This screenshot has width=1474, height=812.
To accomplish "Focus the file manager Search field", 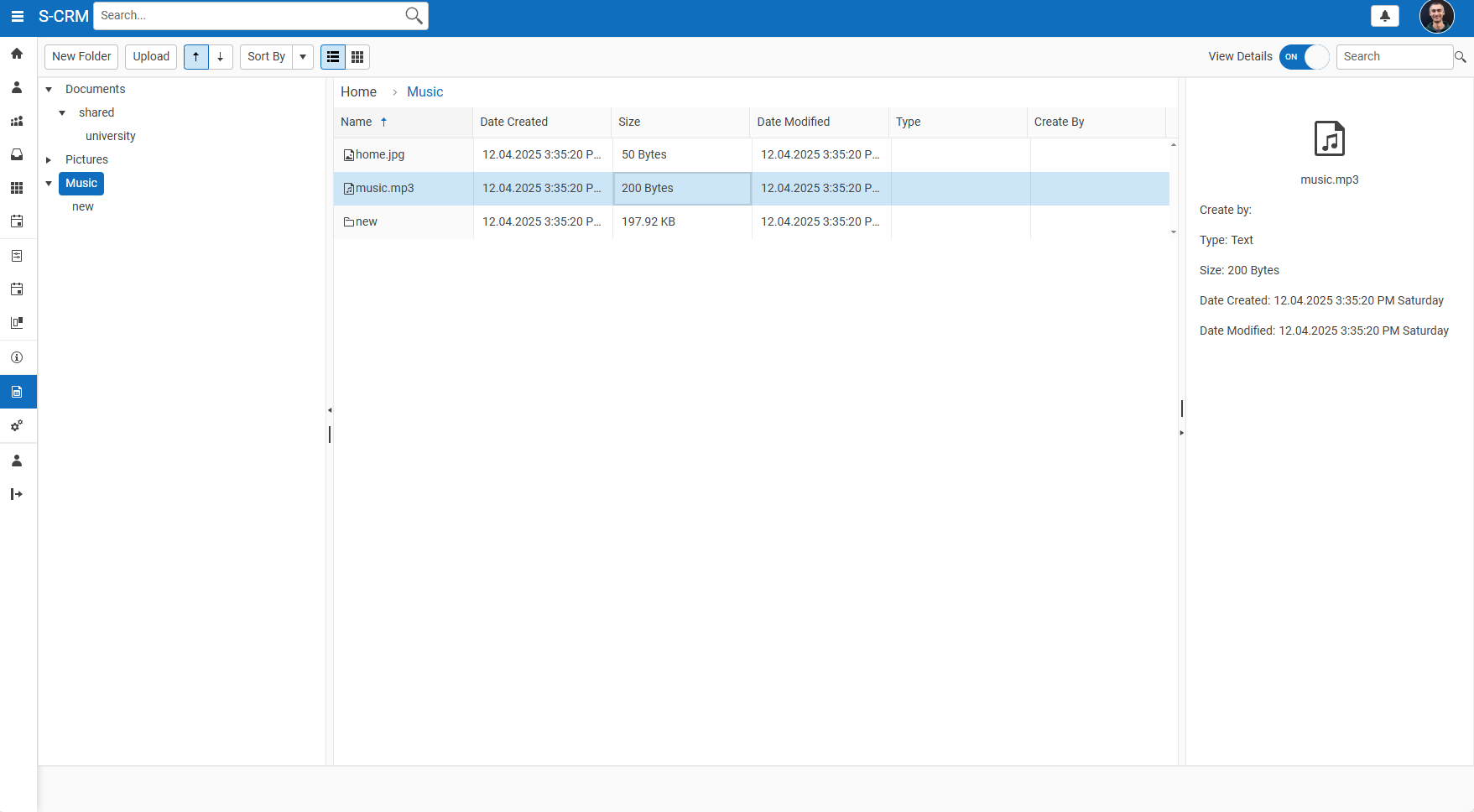I will click(x=1394, y=56).
